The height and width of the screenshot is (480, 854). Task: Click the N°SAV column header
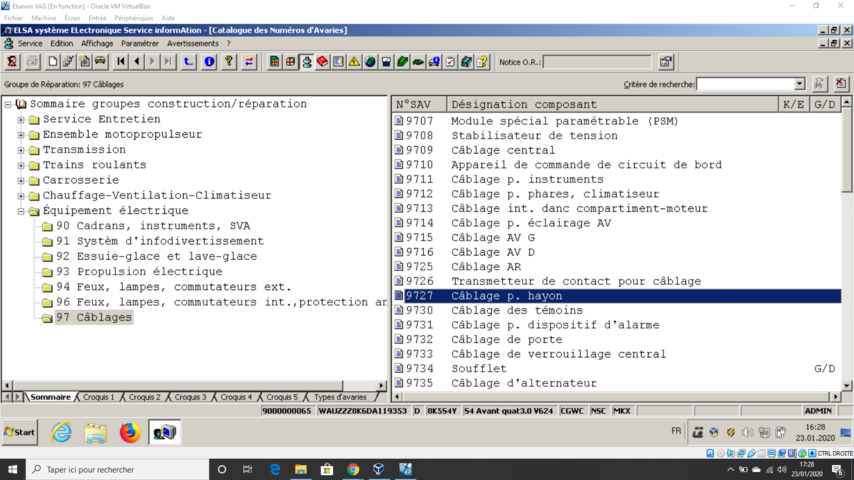(x=419, y=105)
